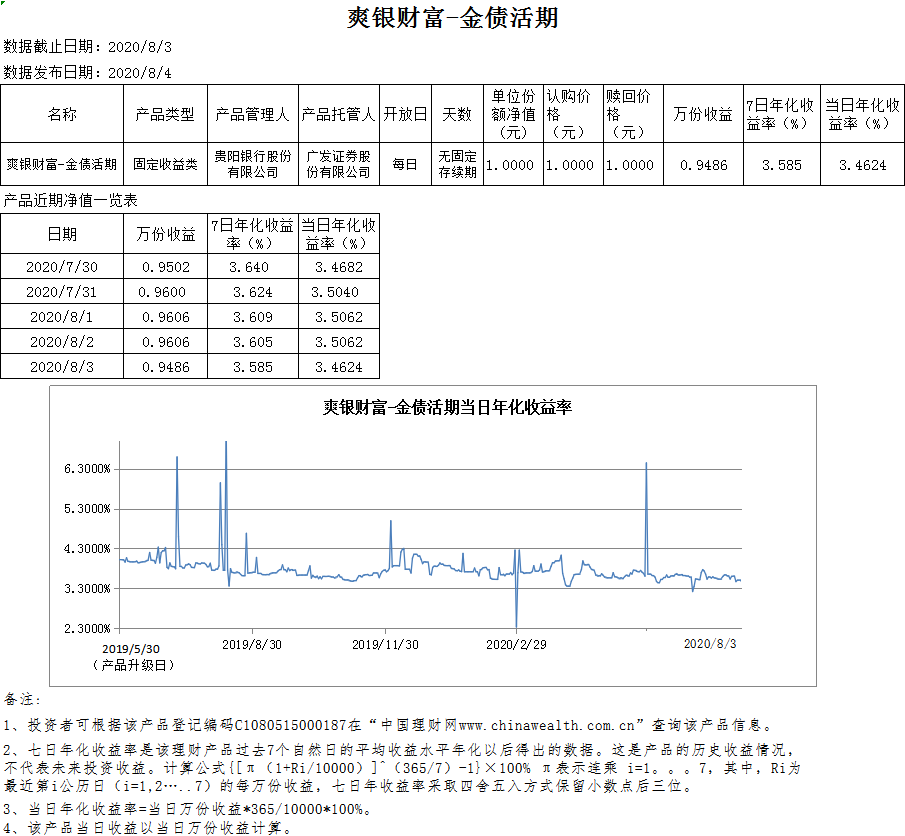Click the 2019/11/30 x-axis label
The width and height of the screenshot is (905, 836).
point(386,644)
